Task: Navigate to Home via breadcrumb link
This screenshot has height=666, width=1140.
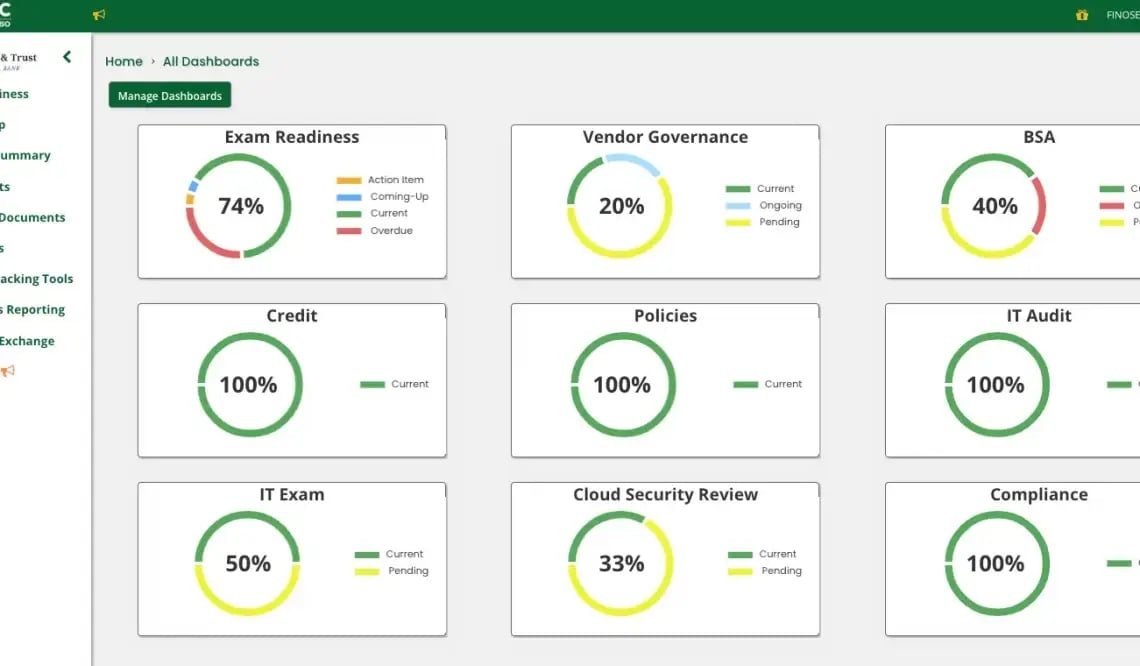Action: pyautogui.click(x=124, y=61)
